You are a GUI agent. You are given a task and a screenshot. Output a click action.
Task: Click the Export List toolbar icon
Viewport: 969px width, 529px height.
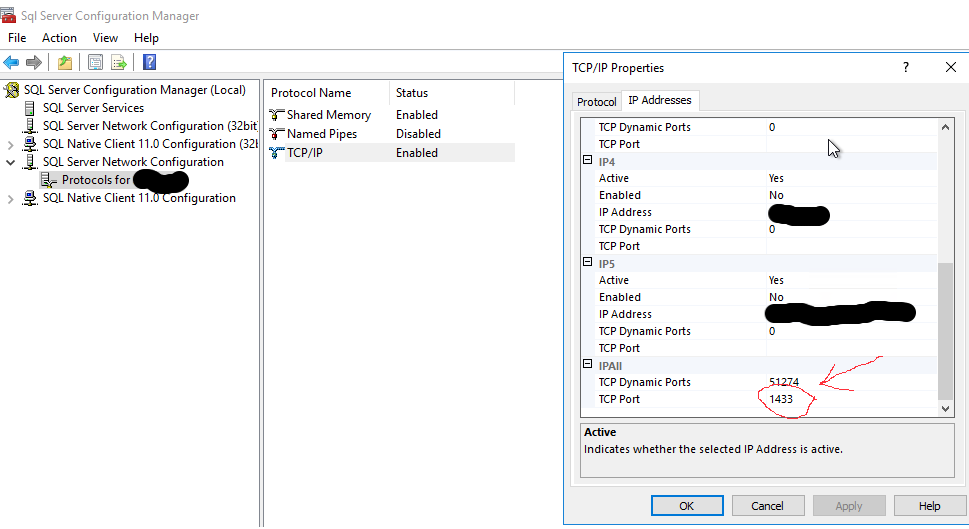point(118,62)
